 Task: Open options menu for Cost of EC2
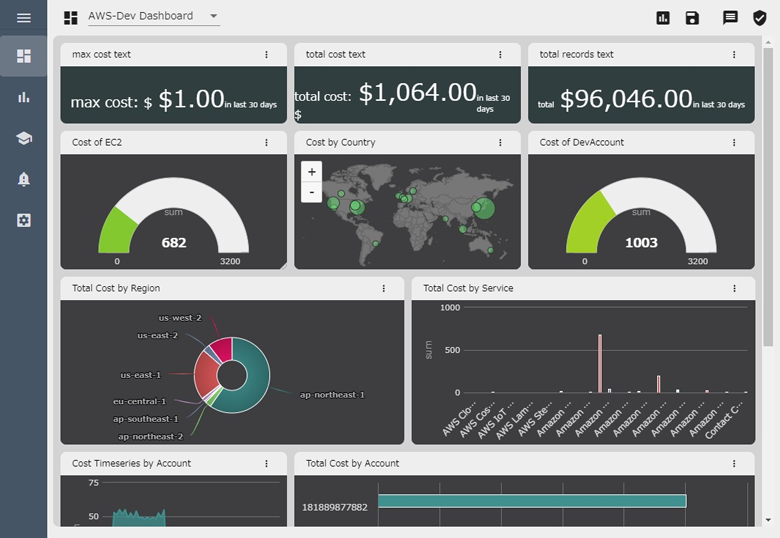point(266,143)
